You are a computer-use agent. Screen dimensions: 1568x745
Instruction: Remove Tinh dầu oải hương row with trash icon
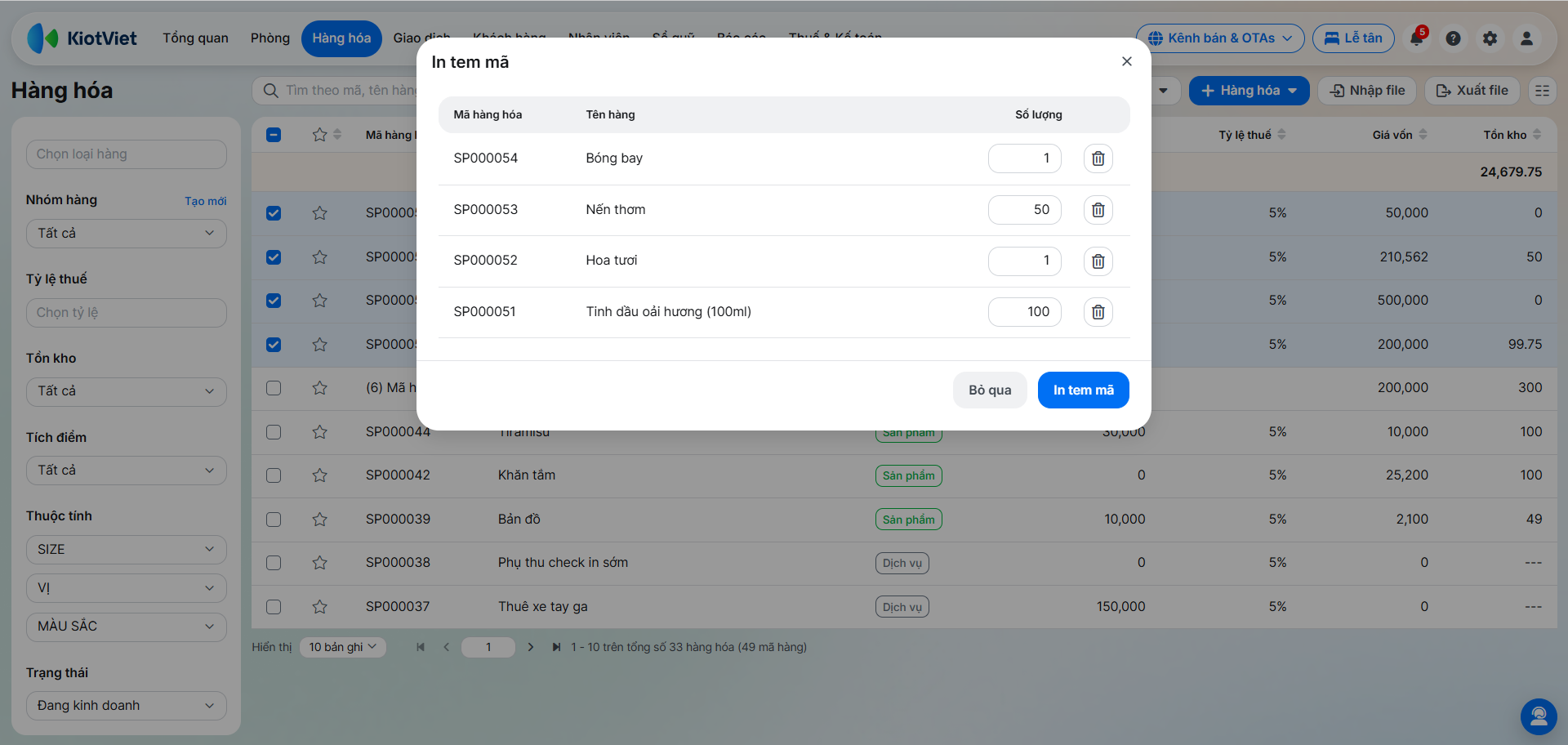pos(1098,312)
